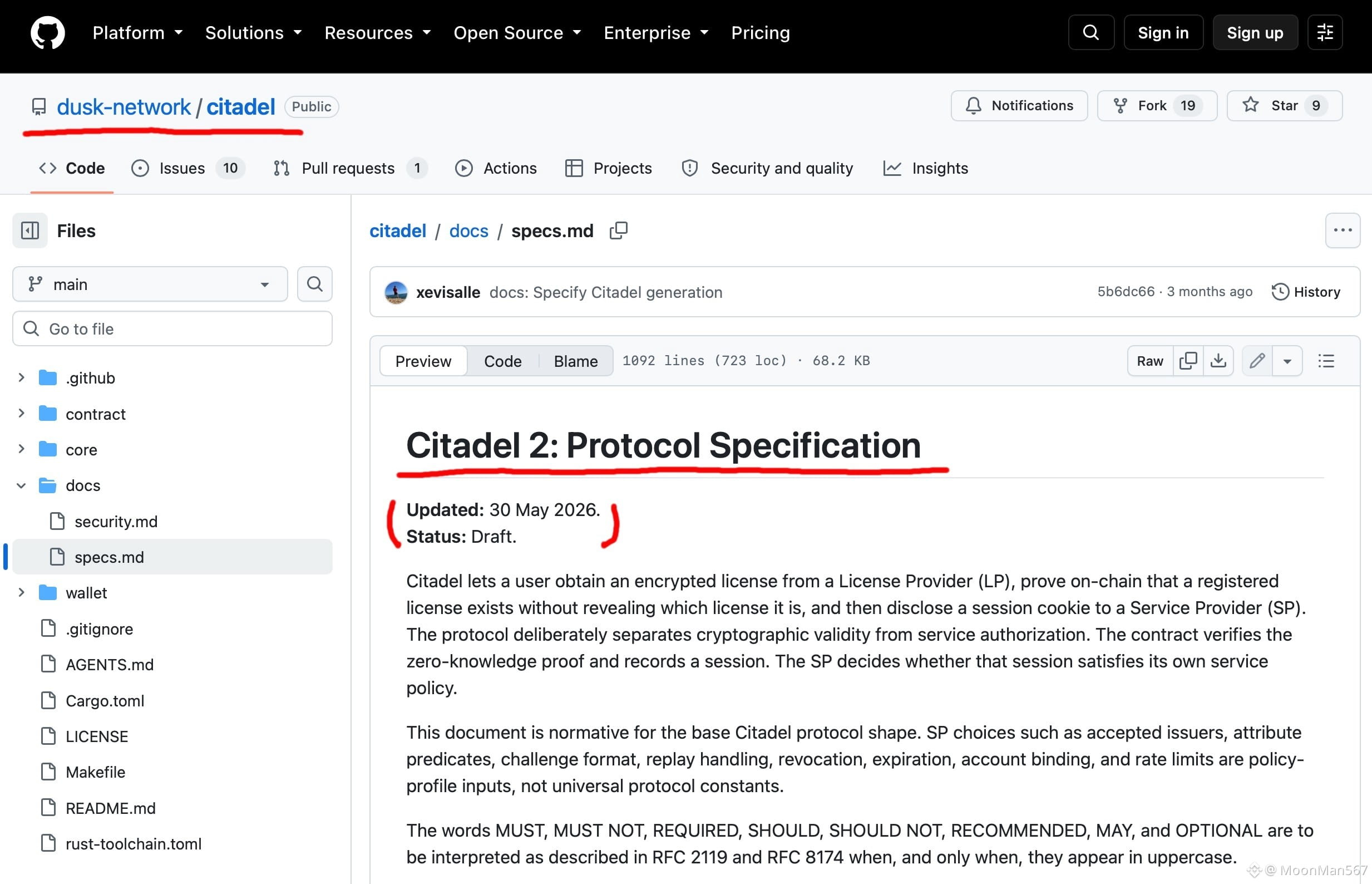
Task: Expand the .github folder
Action: coord(21,378)
